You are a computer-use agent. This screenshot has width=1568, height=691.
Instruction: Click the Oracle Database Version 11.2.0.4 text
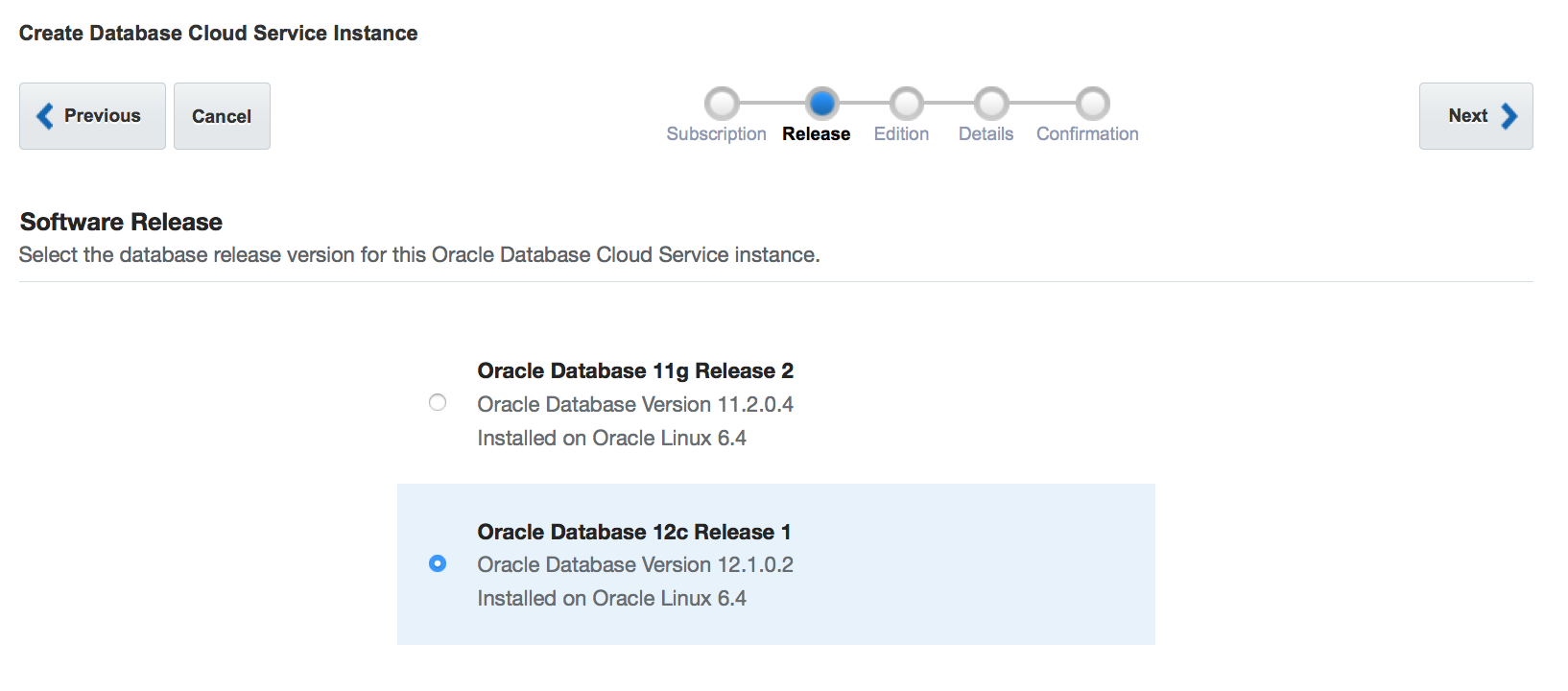[x=635, y=404]
